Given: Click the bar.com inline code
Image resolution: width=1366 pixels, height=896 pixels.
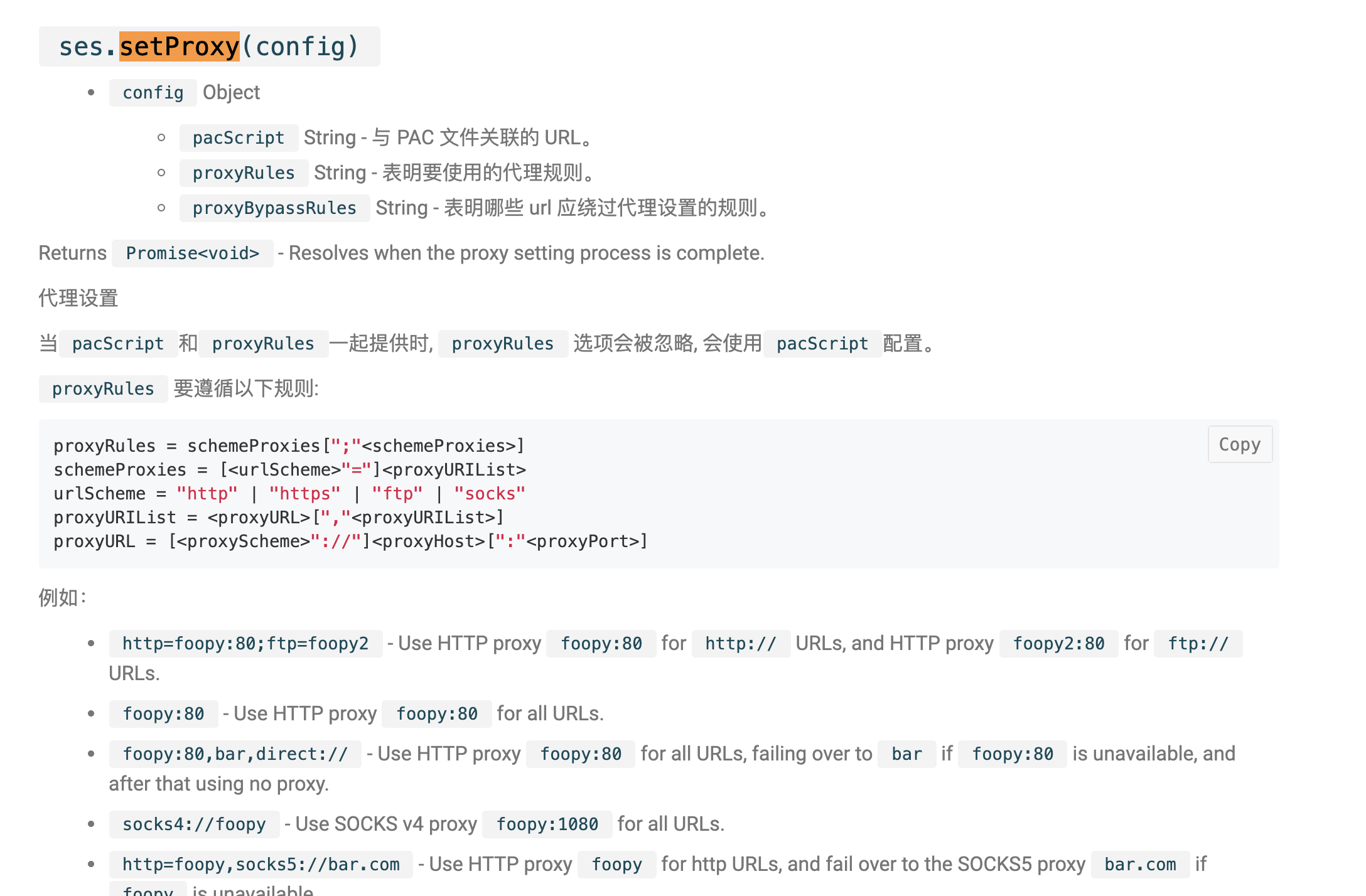Looking at the screenshot, I should (1139, 865).
